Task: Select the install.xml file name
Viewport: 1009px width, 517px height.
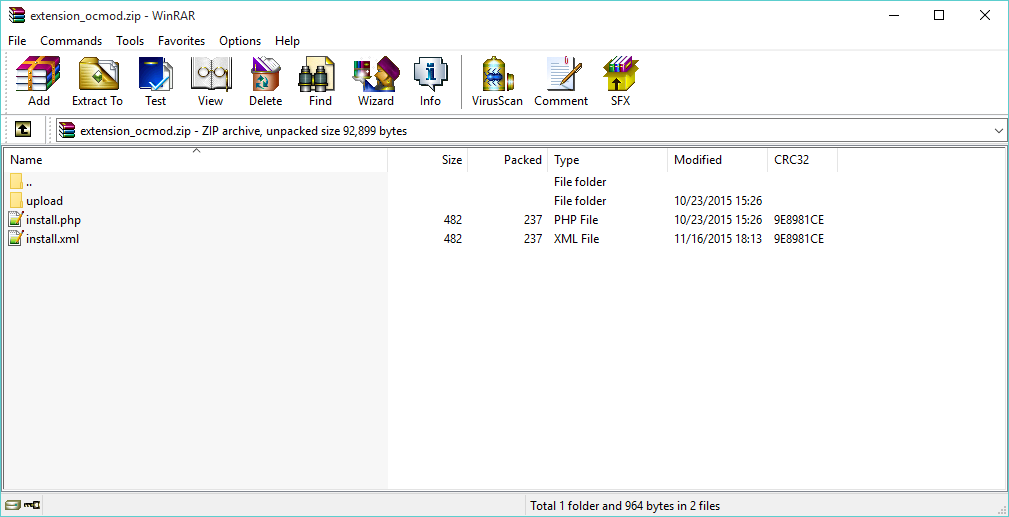Action: pyautogui.click(x=53, y=239)
